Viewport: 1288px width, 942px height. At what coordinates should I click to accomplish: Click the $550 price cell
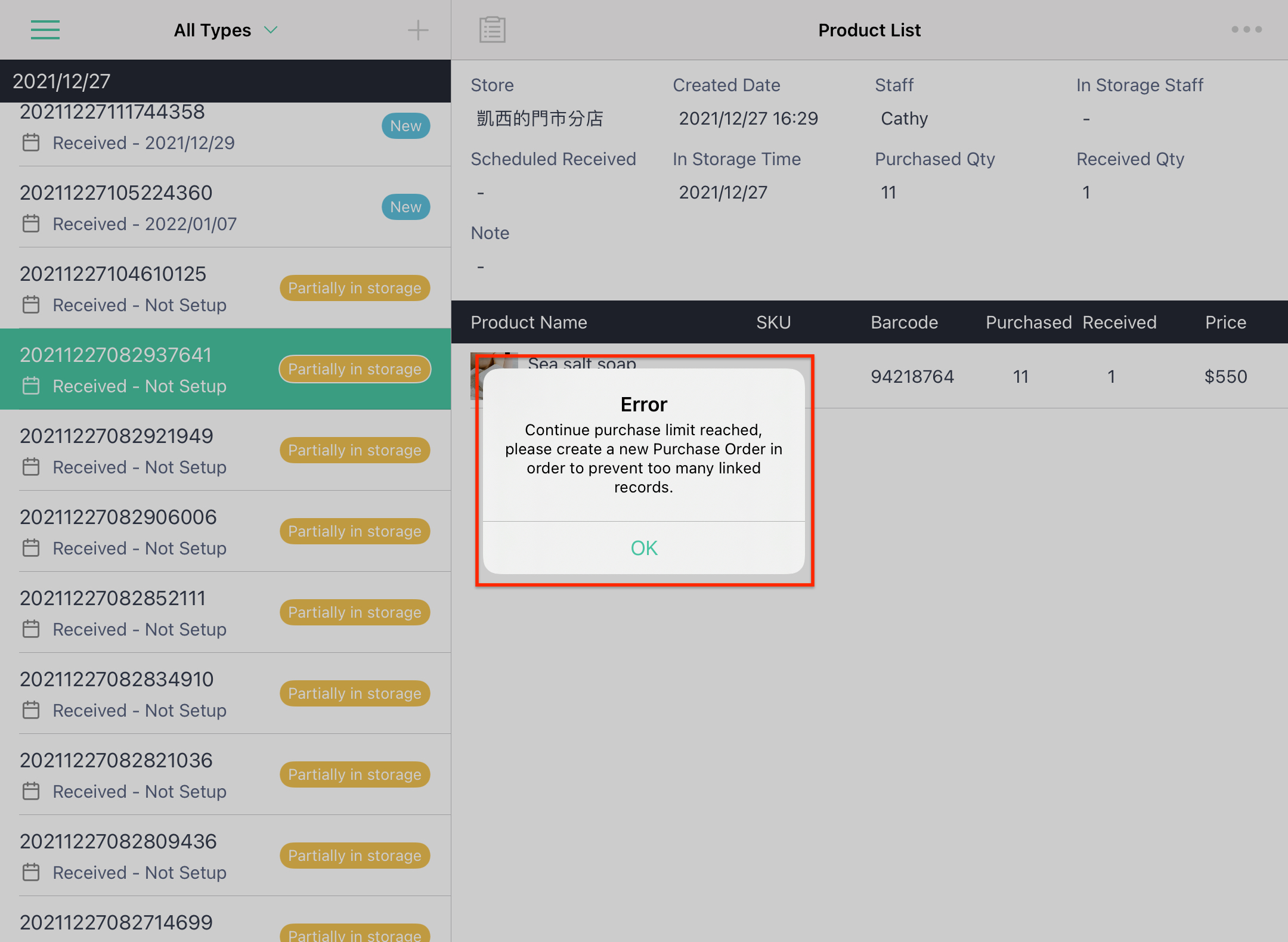click(x=1225, y=376)
